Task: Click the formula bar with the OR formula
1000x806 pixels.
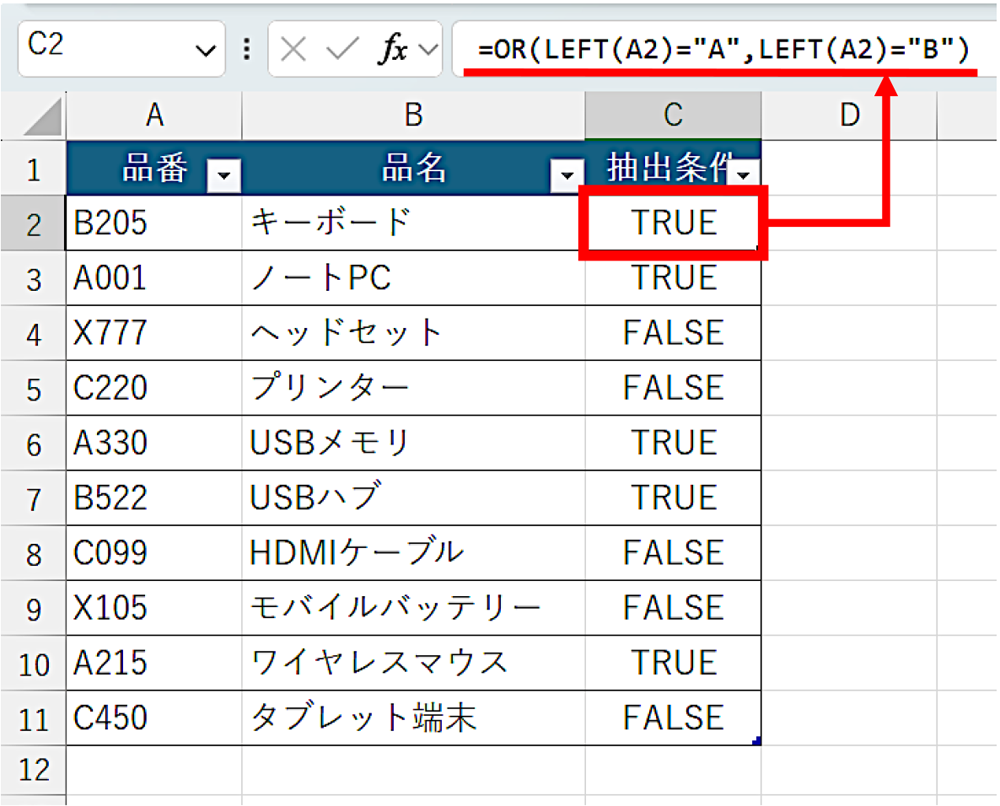Action: [724, 48]
